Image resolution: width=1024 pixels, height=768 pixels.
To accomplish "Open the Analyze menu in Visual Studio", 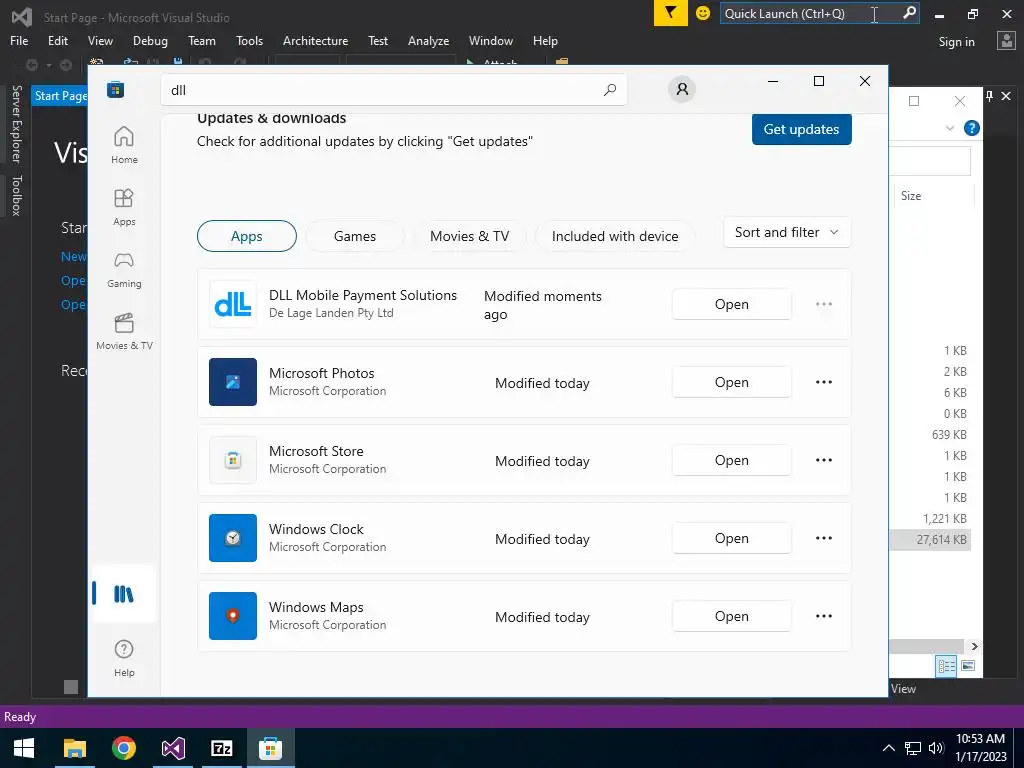I will pyautogui.click(x=428, y=40).
